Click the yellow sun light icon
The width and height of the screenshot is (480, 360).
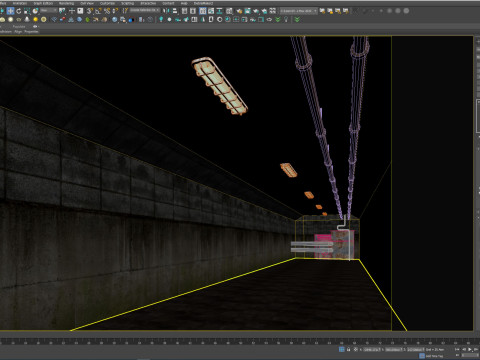click(35, 19)
